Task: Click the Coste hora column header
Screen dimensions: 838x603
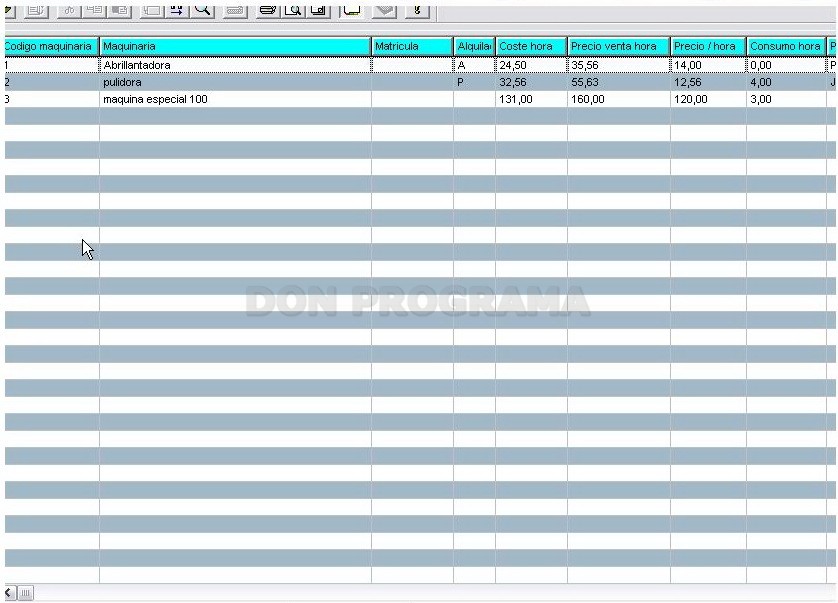Action: [x=531, y=47]
